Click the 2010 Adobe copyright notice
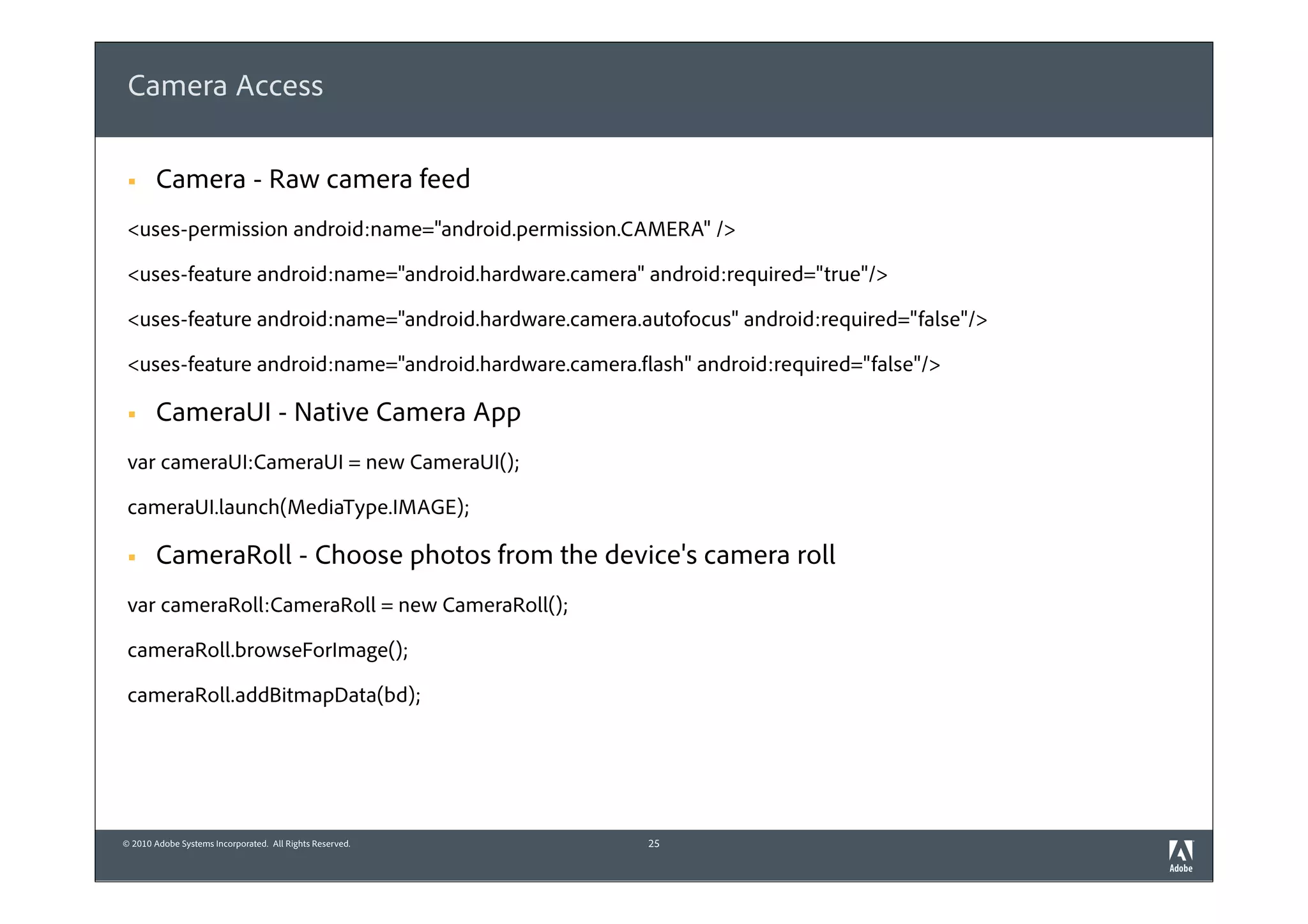 pos(236,844)
